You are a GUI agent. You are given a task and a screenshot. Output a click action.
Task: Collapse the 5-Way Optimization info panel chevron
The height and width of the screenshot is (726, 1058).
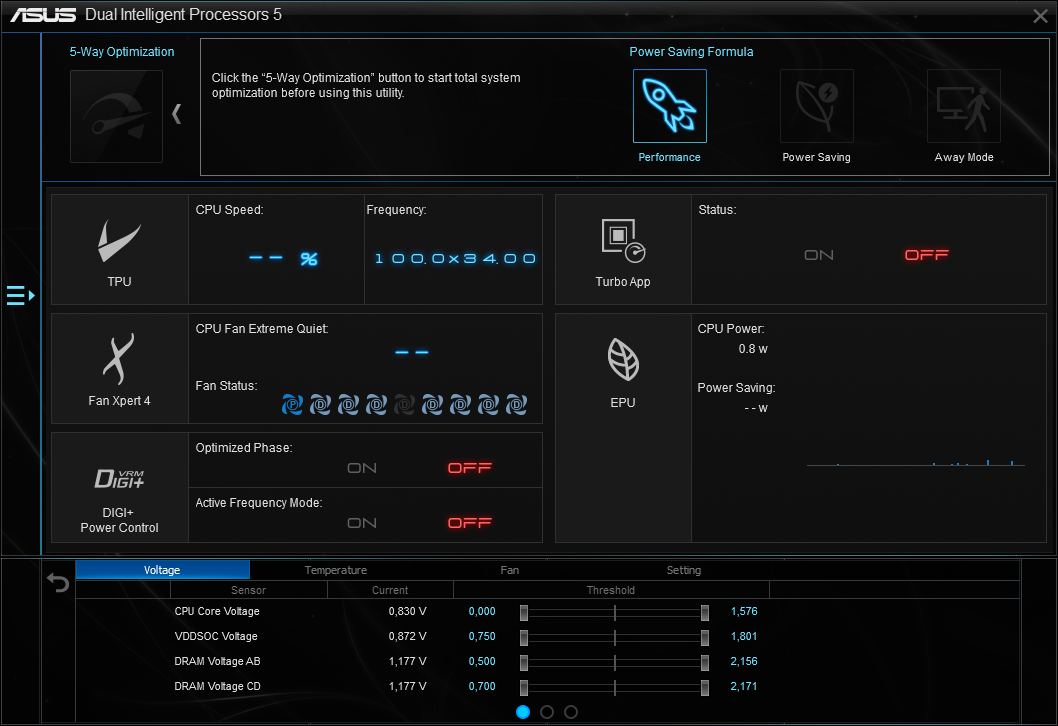point(177,114)
